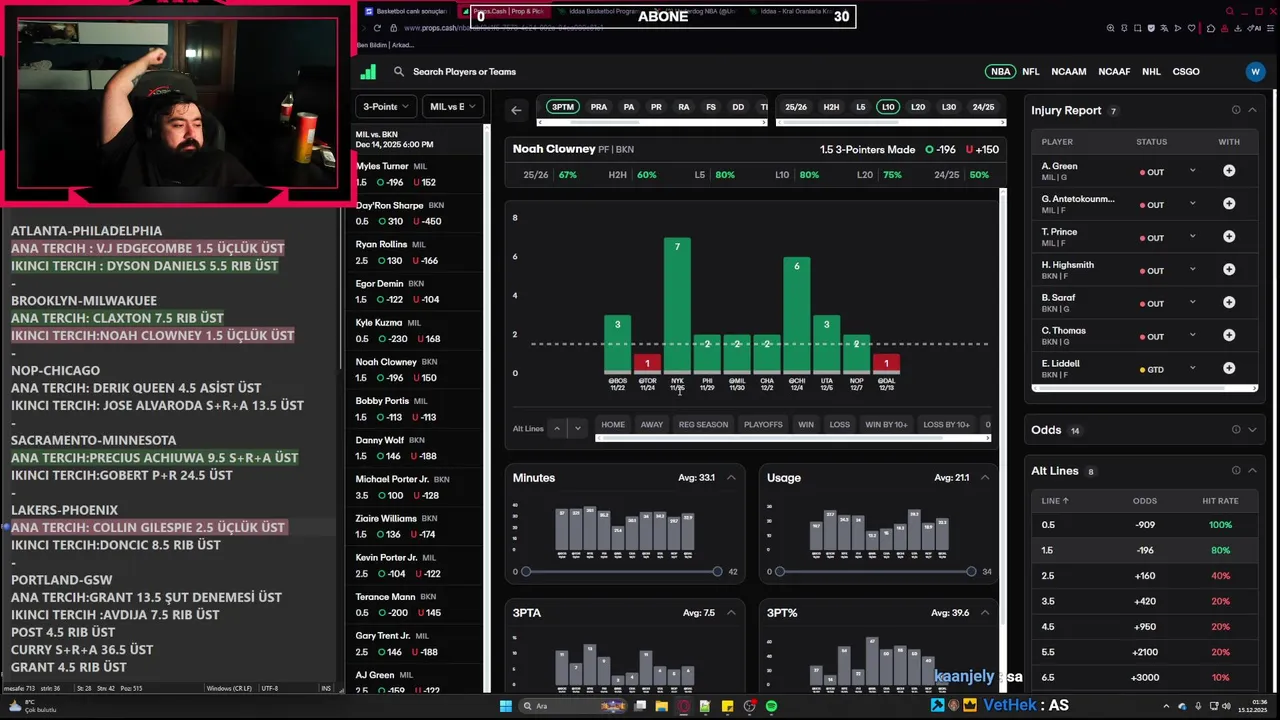Screen dimensions: 1280x720
Task: Select the 3PTM stat pill
Action: (x=563, y=107)
